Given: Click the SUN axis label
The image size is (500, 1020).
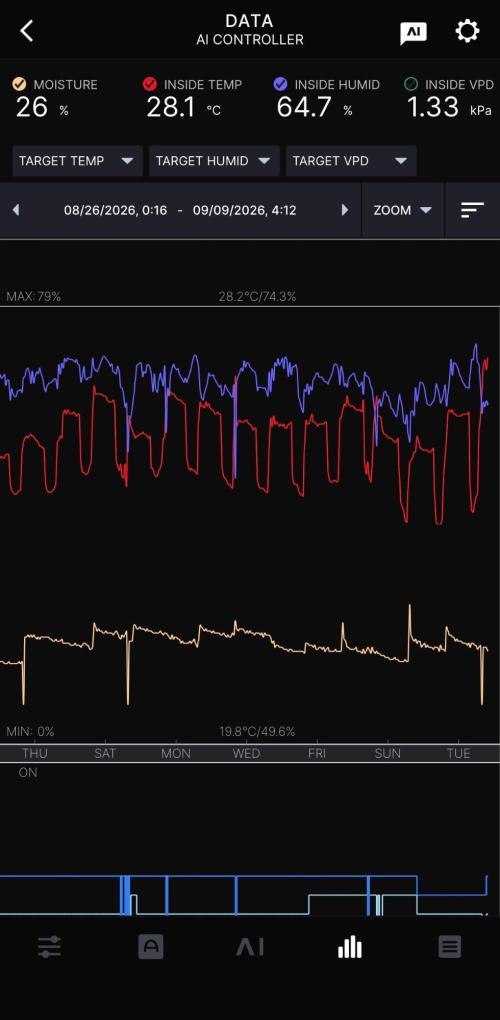Looking at the screenshot, I should point(388,753).
